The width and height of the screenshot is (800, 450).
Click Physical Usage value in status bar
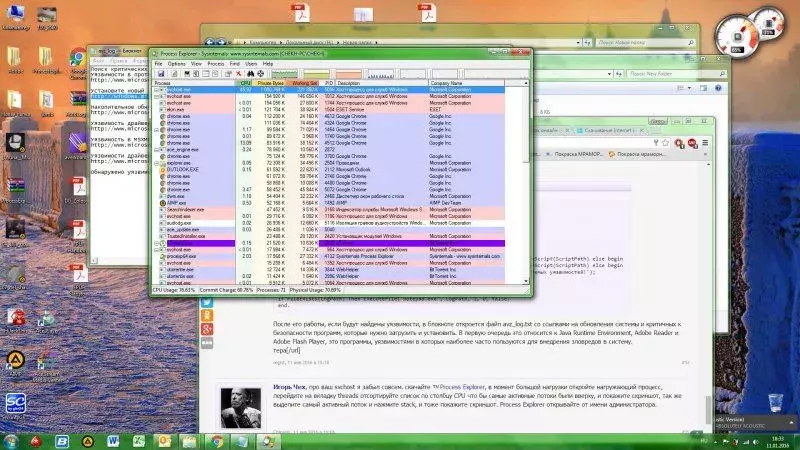[316, 290]
